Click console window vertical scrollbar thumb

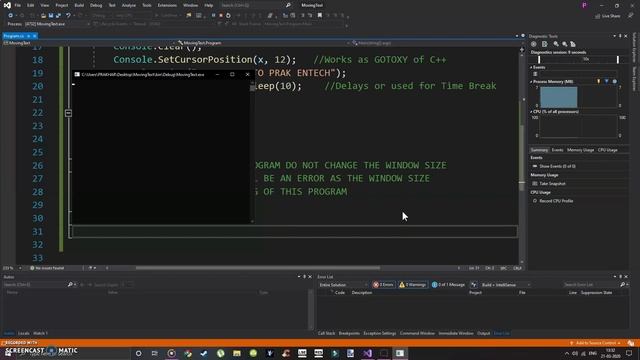(x=252, y=87)
